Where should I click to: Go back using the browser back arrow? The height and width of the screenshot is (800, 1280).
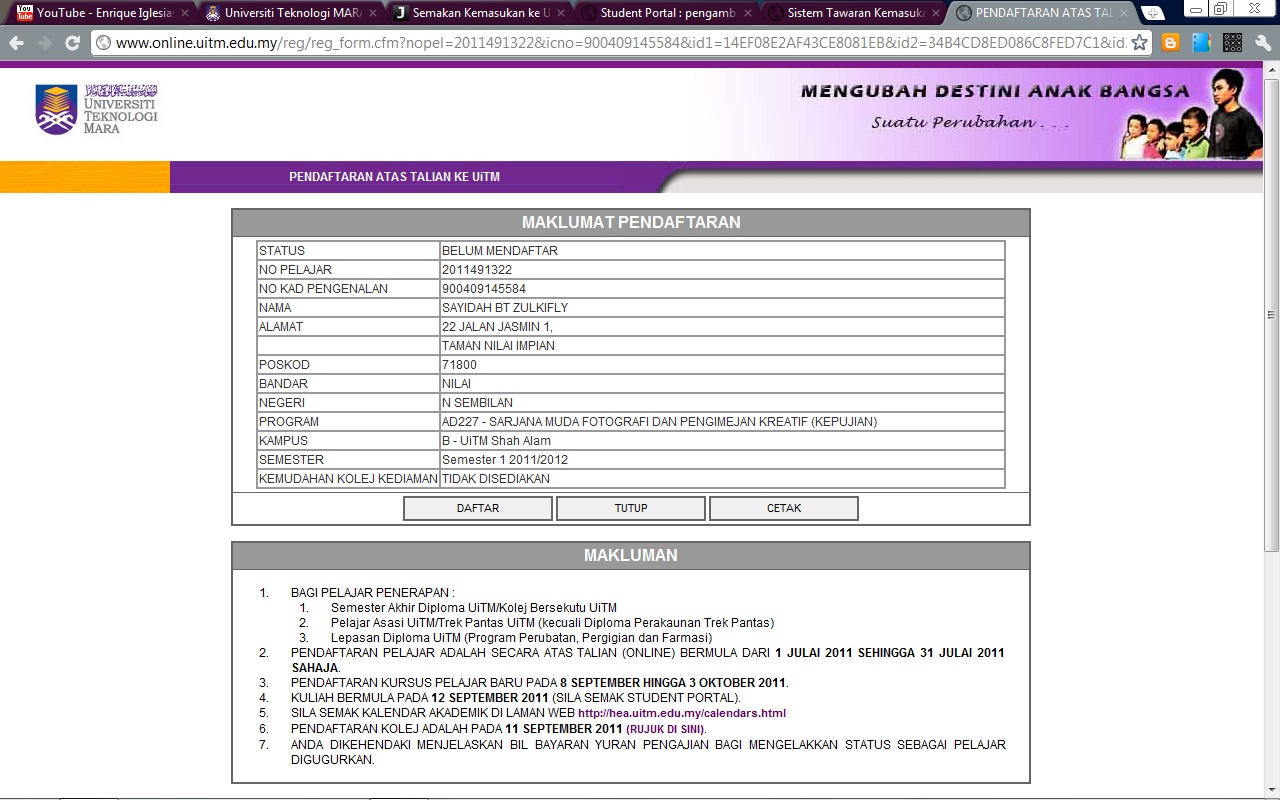(16, 43)
